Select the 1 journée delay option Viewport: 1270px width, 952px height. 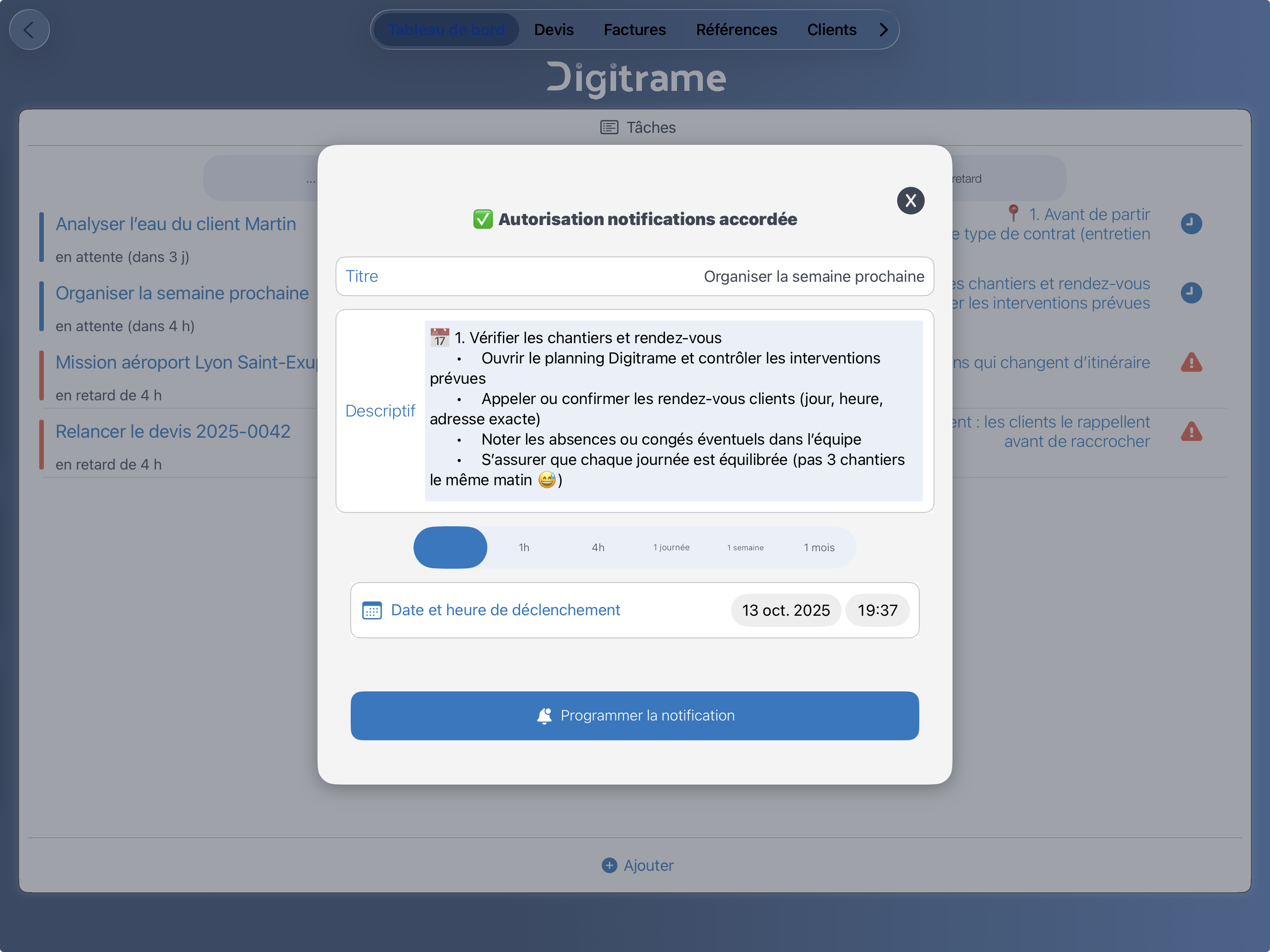coord(671,547)
